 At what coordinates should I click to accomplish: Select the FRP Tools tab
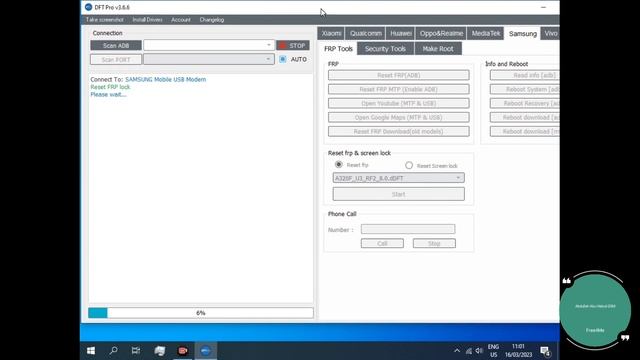tap(338, 49)
